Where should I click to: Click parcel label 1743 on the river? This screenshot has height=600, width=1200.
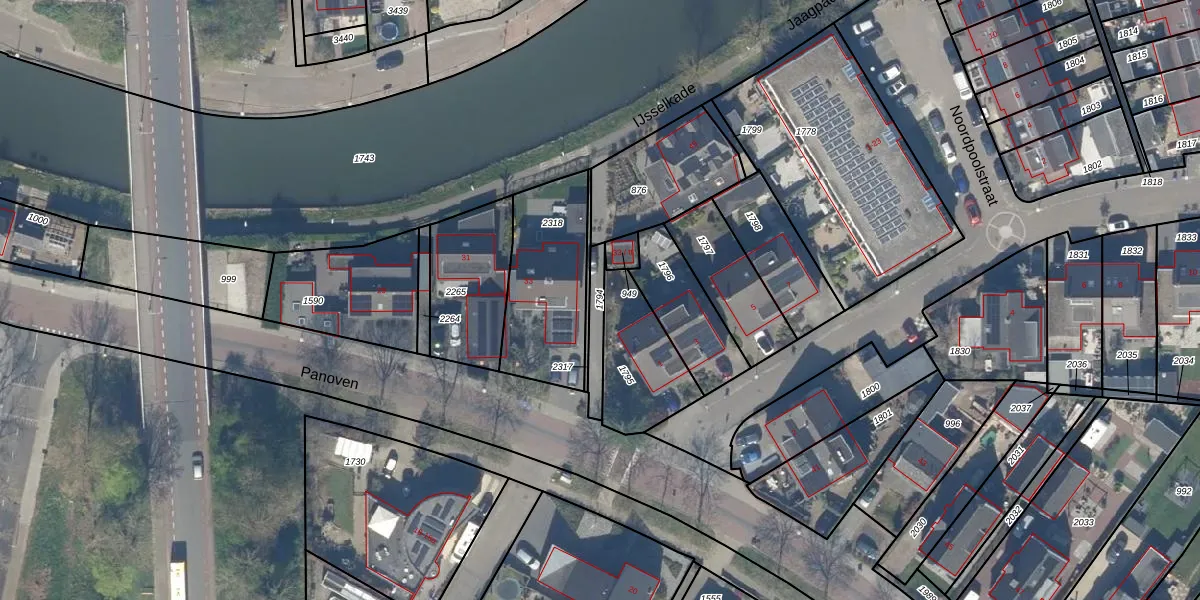click(364, 158)
